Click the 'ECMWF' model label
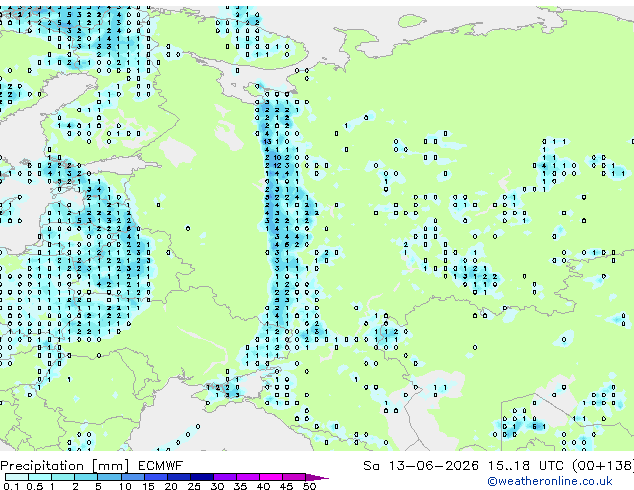 [161, 466]
